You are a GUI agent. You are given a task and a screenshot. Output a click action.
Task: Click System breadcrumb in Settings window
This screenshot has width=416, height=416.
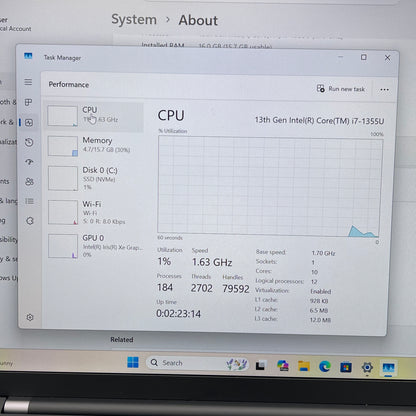(134, 19)
